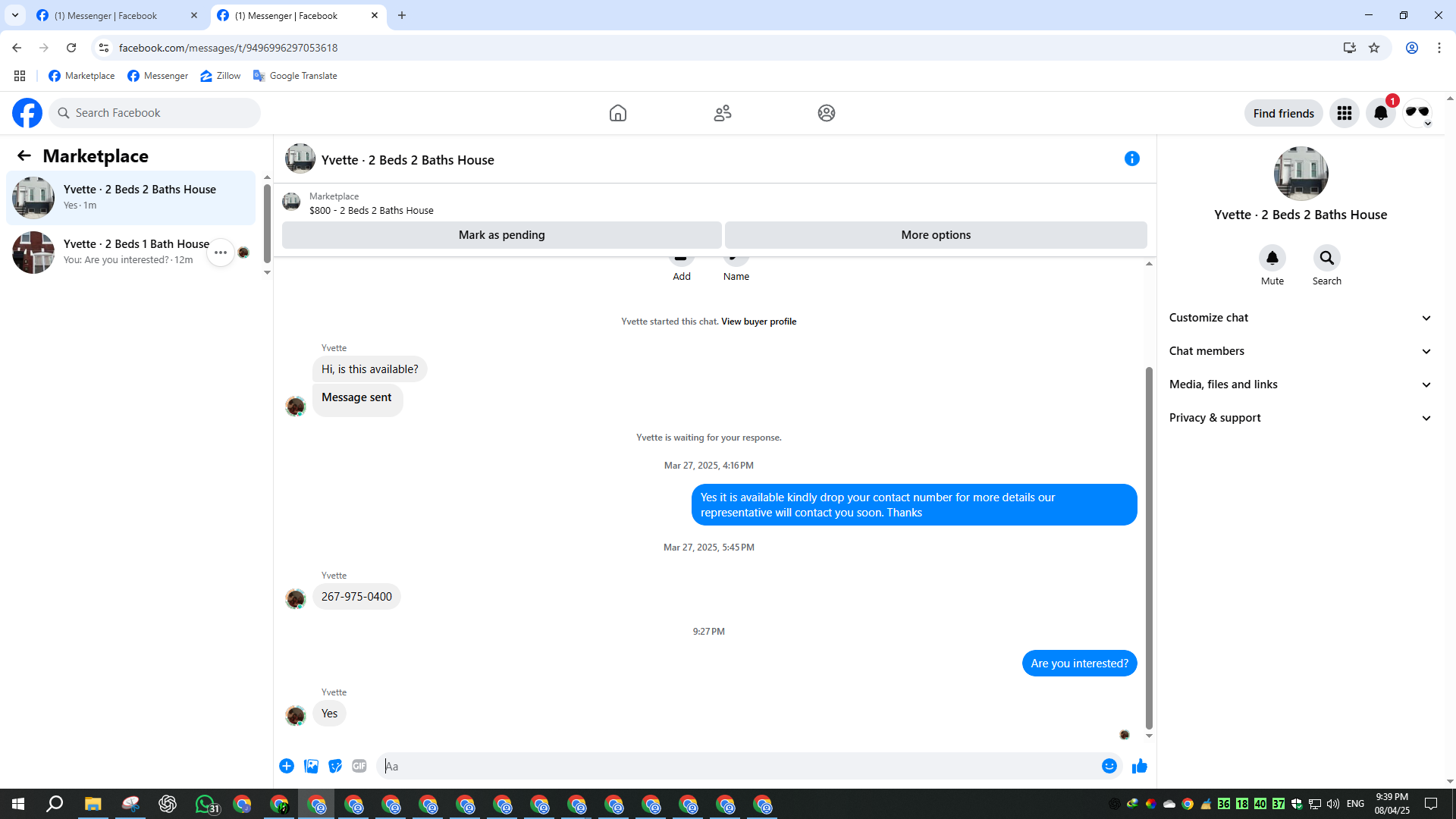Search in conversation magnifier icon

[1326, 258]
